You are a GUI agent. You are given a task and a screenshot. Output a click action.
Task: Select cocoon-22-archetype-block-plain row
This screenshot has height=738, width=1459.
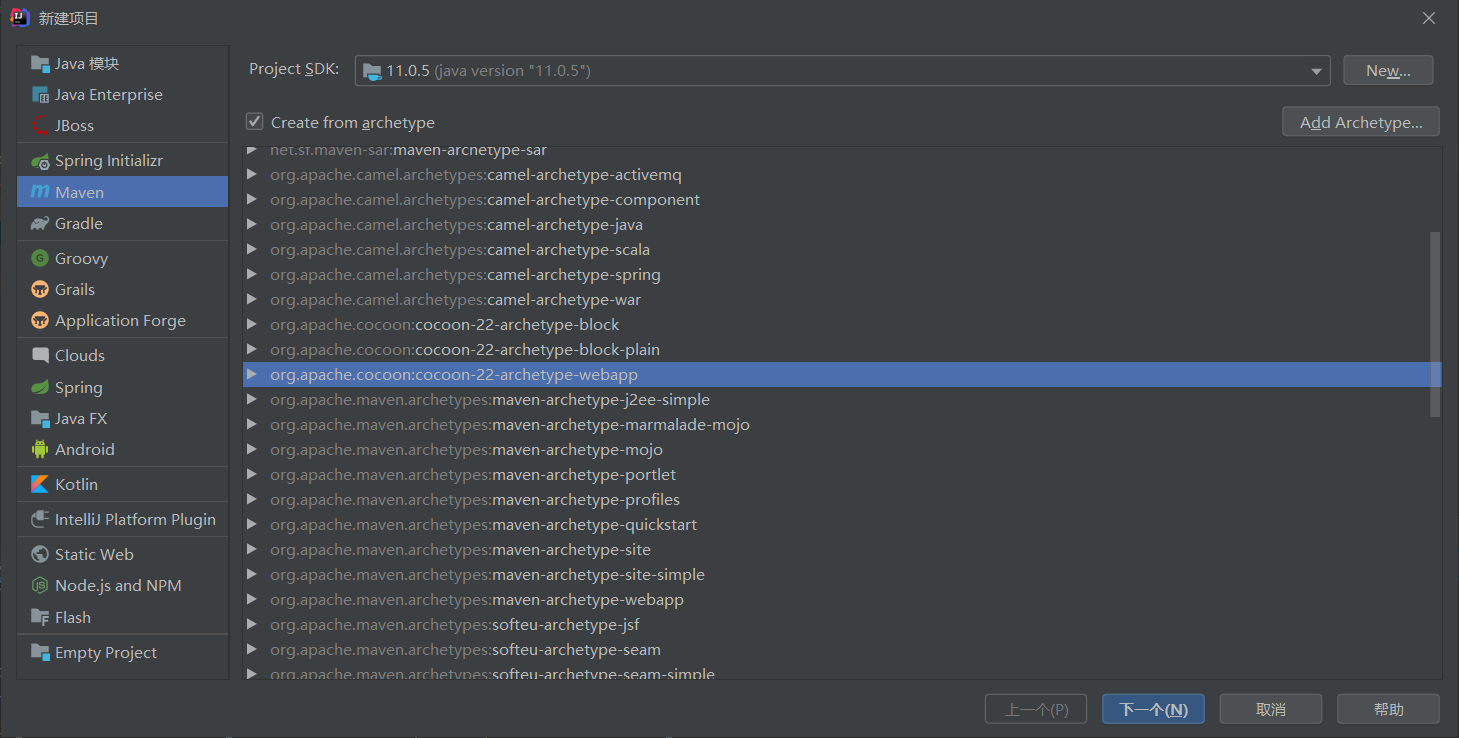(842, 350)
